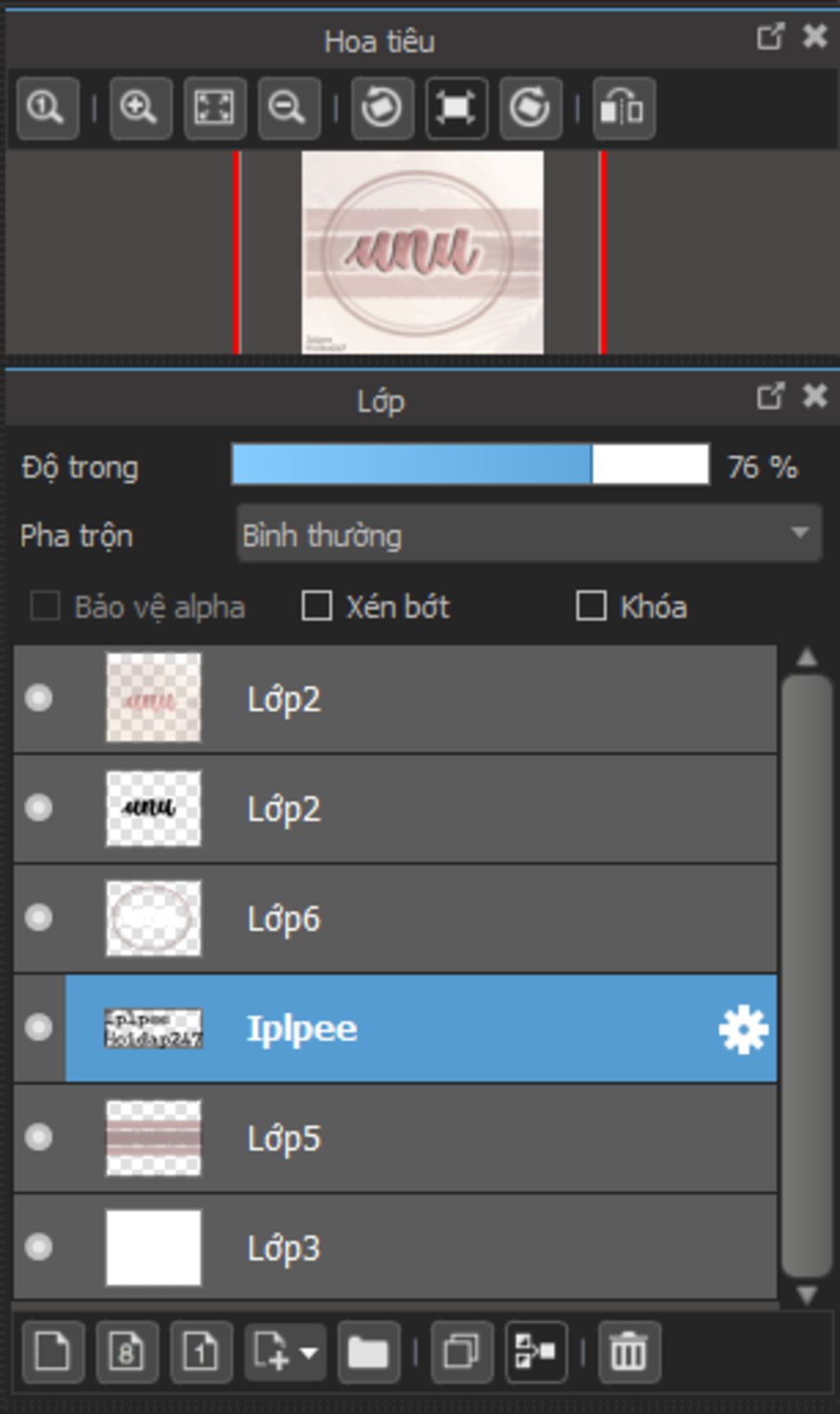The width and height of the screenshot is (840, 1414).
Task: Zoom out on the navigator preview
Action: [x=288, y=108]
